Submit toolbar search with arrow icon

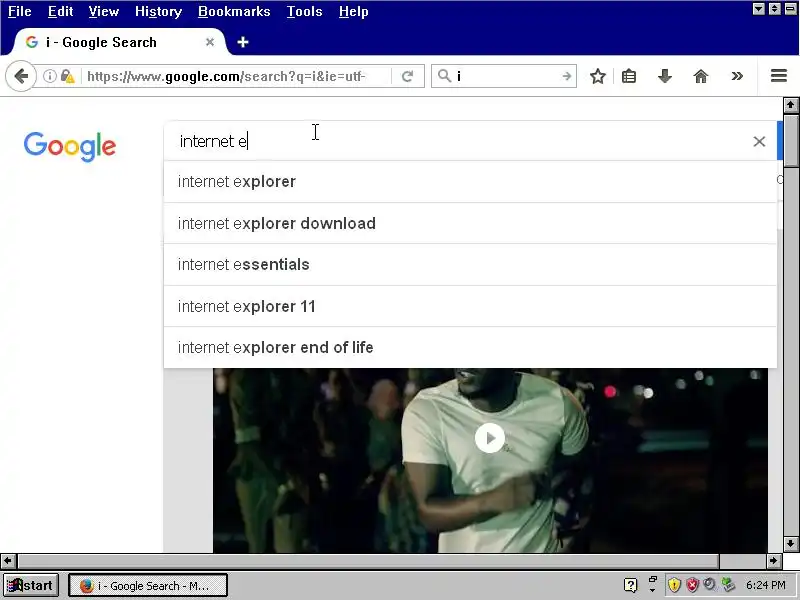pos(566,76)
